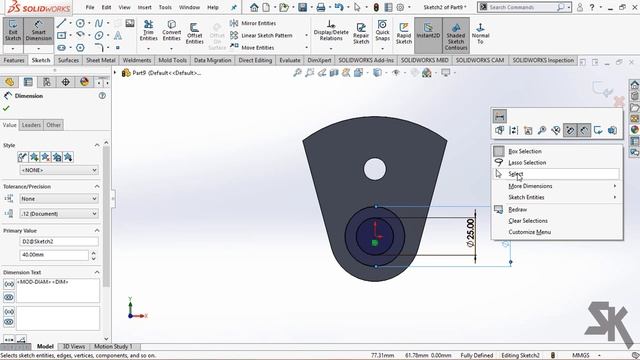Choose Clear Selections in context menu
The image size is (640, 360).
click(x=557, y=221)
